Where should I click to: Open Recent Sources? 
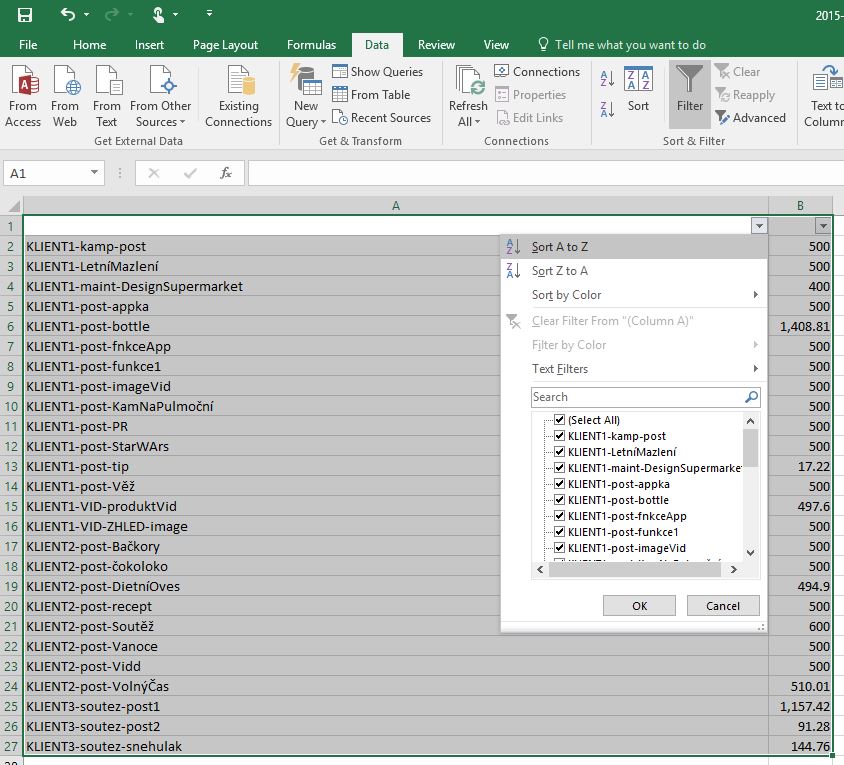pyautogui.click(x=381, y=118)
